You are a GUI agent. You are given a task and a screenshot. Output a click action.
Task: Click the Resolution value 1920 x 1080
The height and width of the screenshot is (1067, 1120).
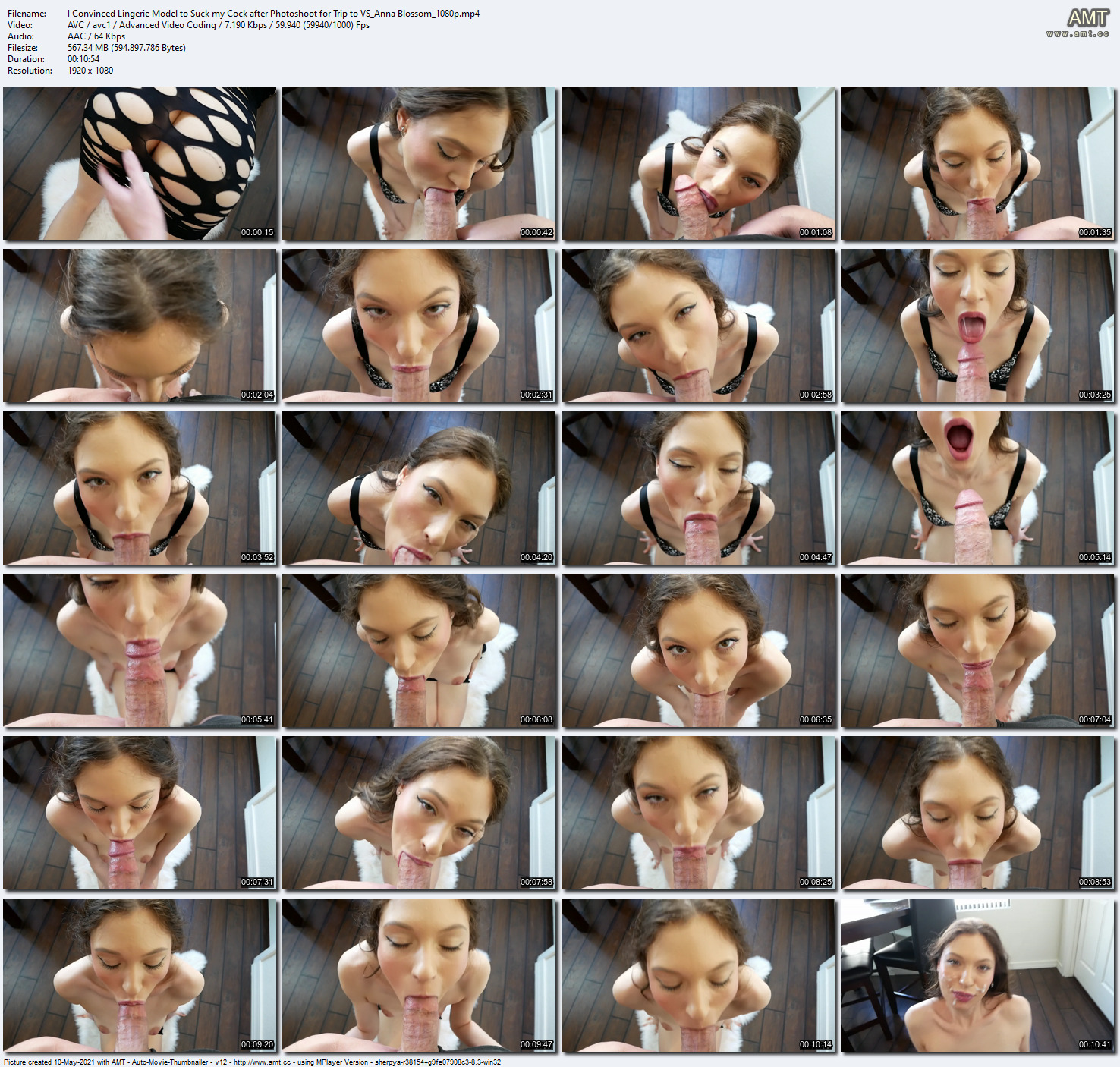pyautogui.click(x=90, y=71)
